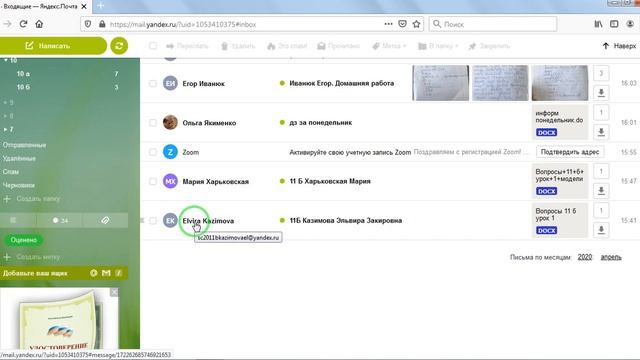Image resolution: width=640 pixels, height=360 pixels.
Task: Refresh mail with the round sync icon
Action: [119, 46]
